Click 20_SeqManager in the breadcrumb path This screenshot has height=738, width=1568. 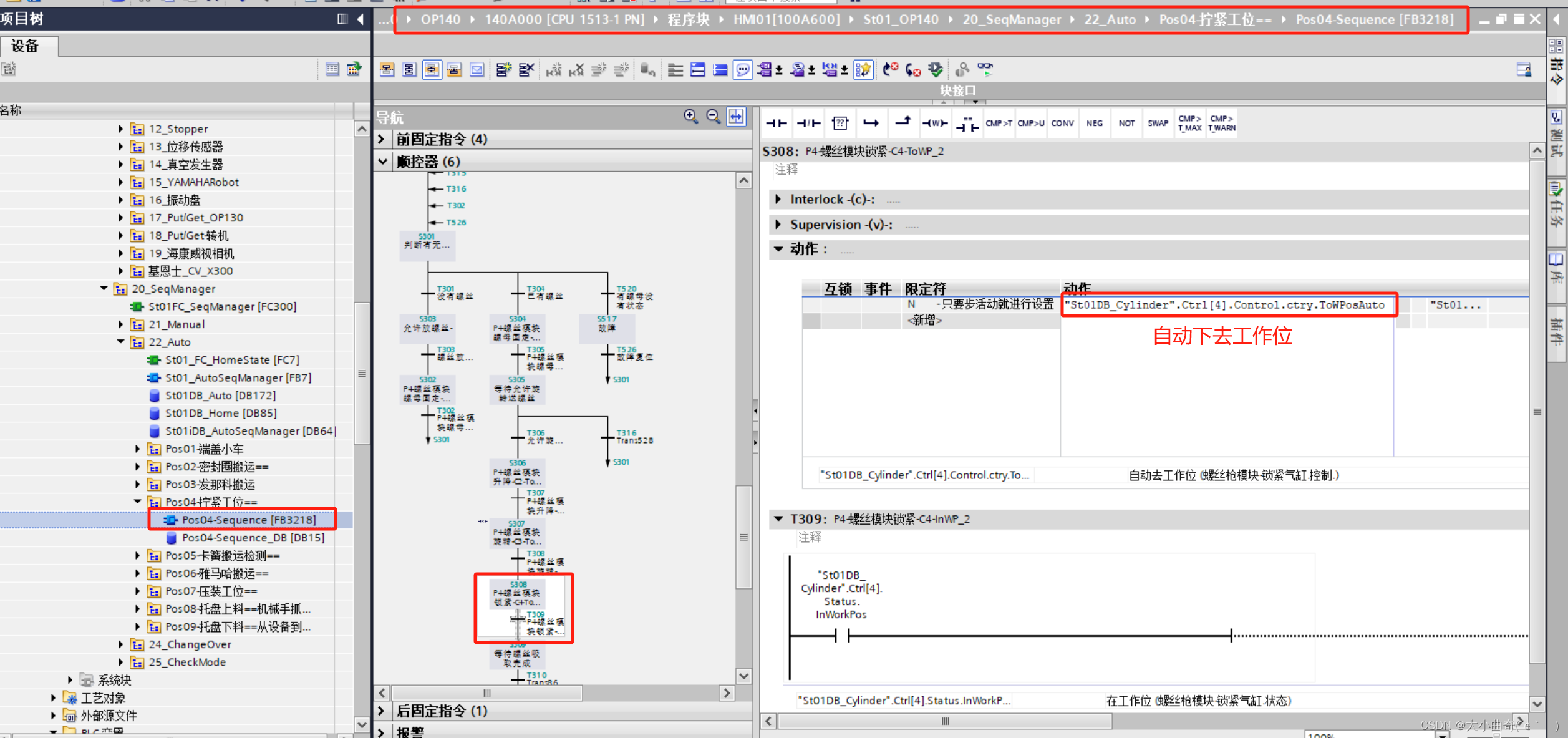click(1011, 20)
